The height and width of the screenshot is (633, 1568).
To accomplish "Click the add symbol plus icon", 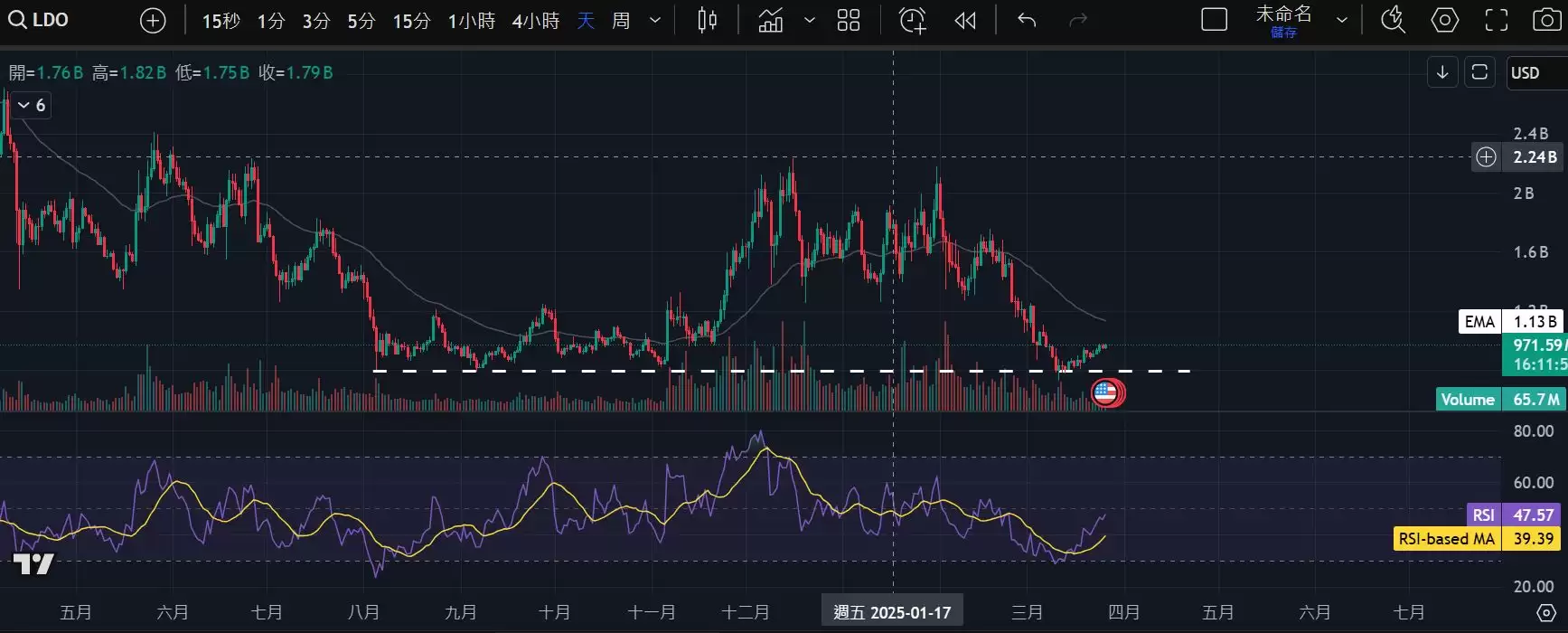I will point(153,21).
